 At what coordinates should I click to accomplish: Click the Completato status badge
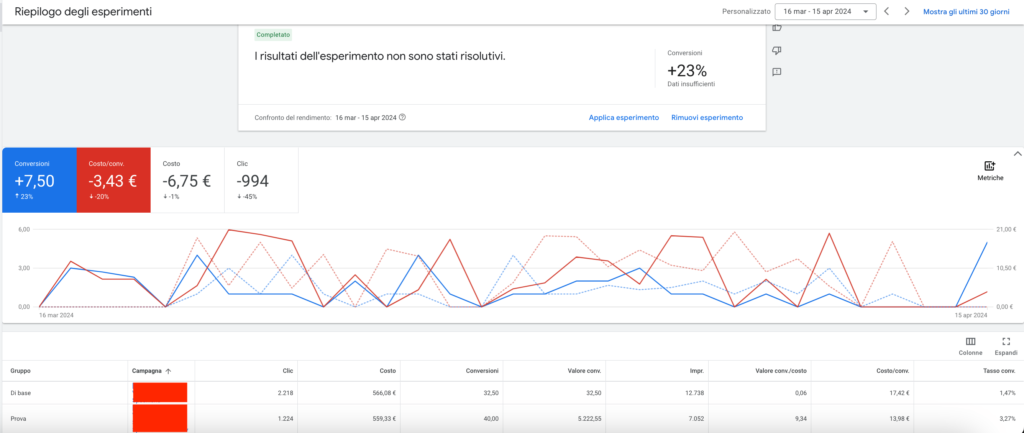(x=273, y=35)
